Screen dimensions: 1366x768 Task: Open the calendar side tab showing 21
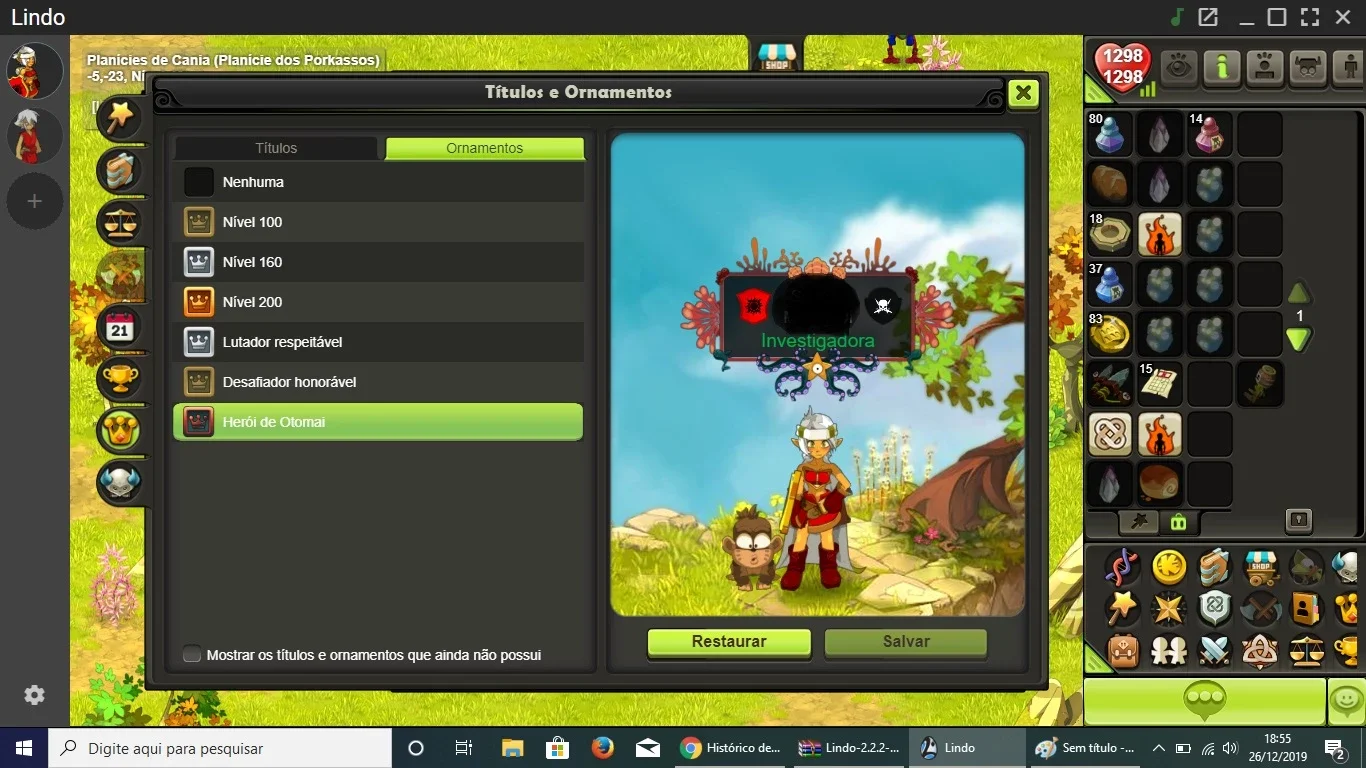tap(120, 326)
